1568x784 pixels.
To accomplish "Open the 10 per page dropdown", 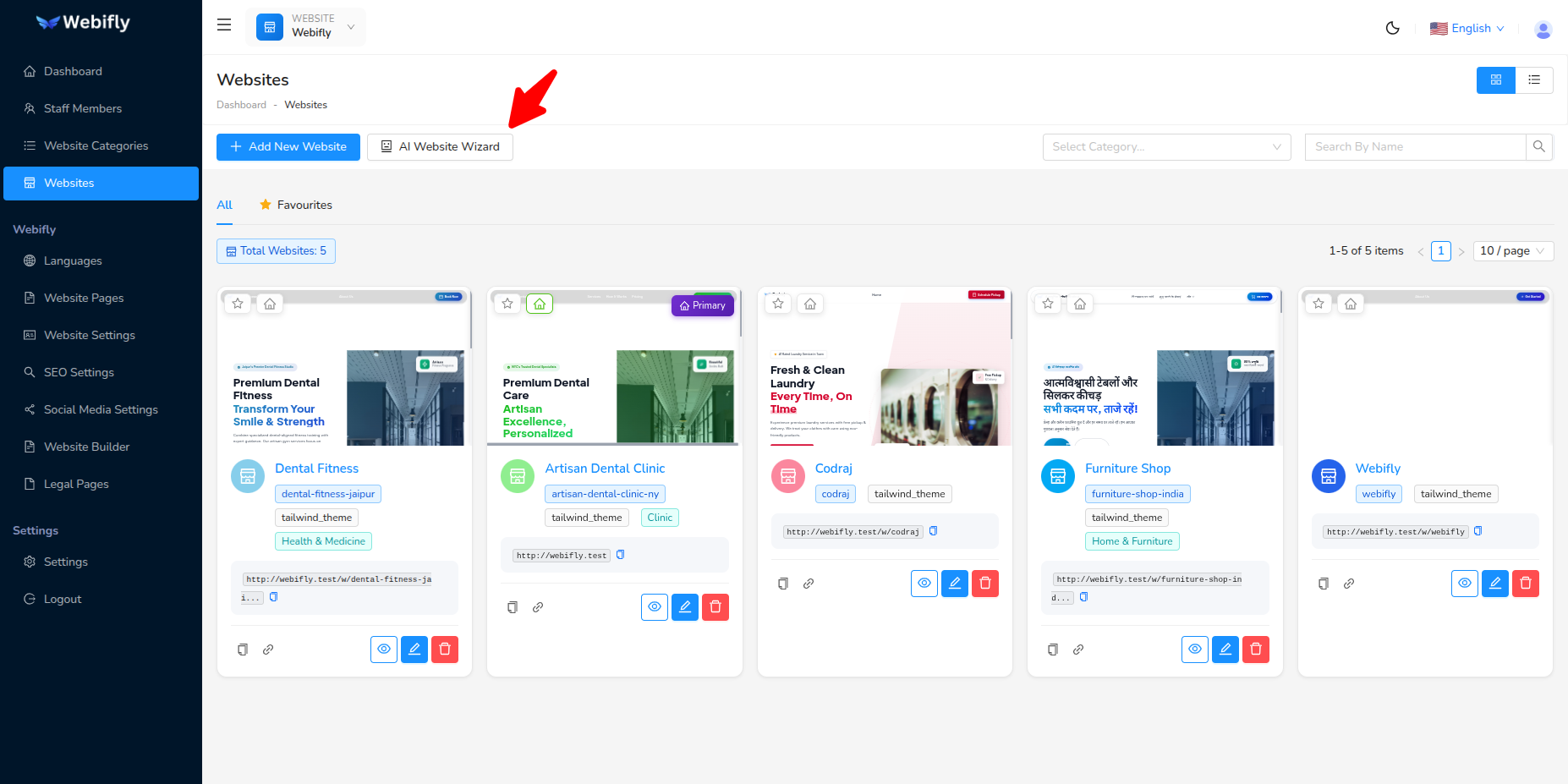I will click(x=1512, y=250).
